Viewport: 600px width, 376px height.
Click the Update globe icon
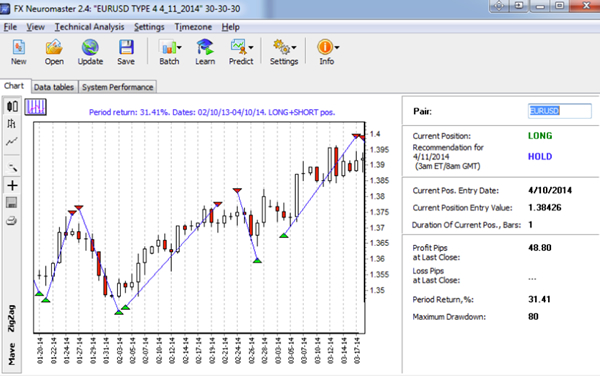click(x=90, y=47)
